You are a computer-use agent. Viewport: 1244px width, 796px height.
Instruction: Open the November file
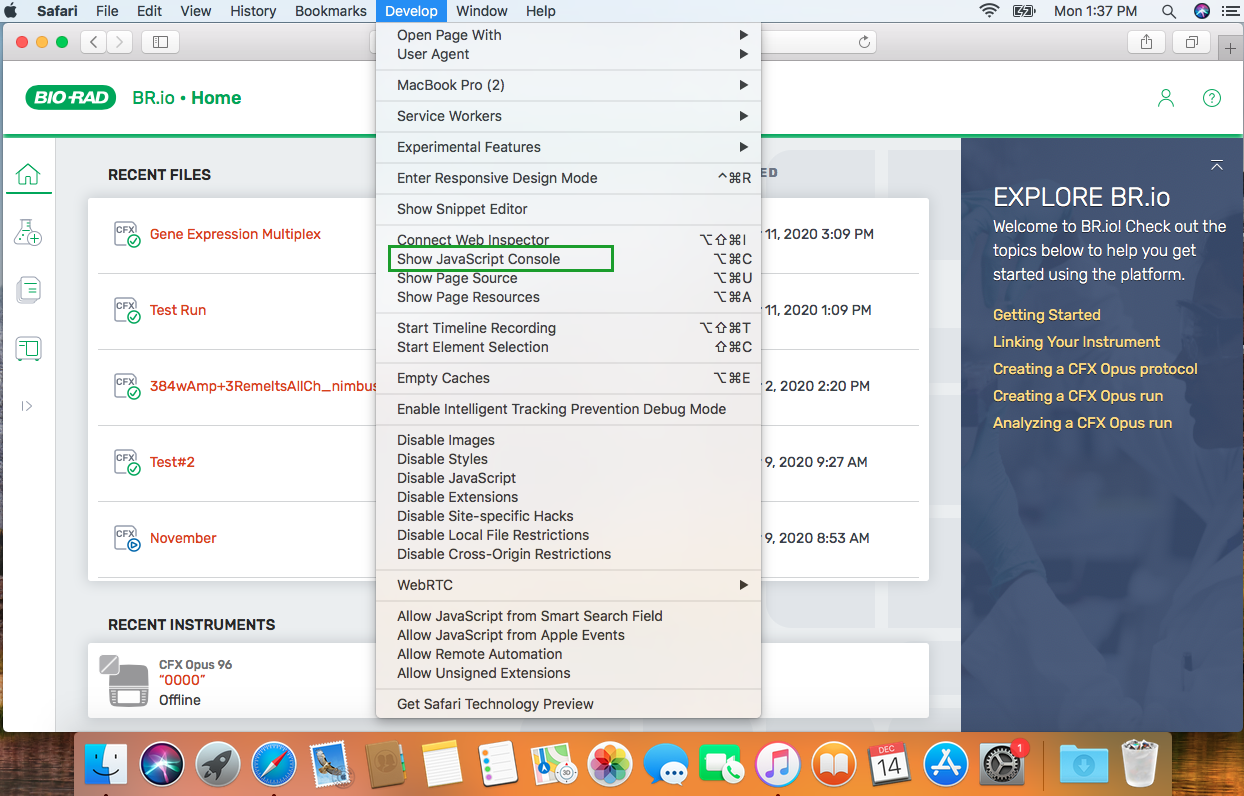pos(183,538)
